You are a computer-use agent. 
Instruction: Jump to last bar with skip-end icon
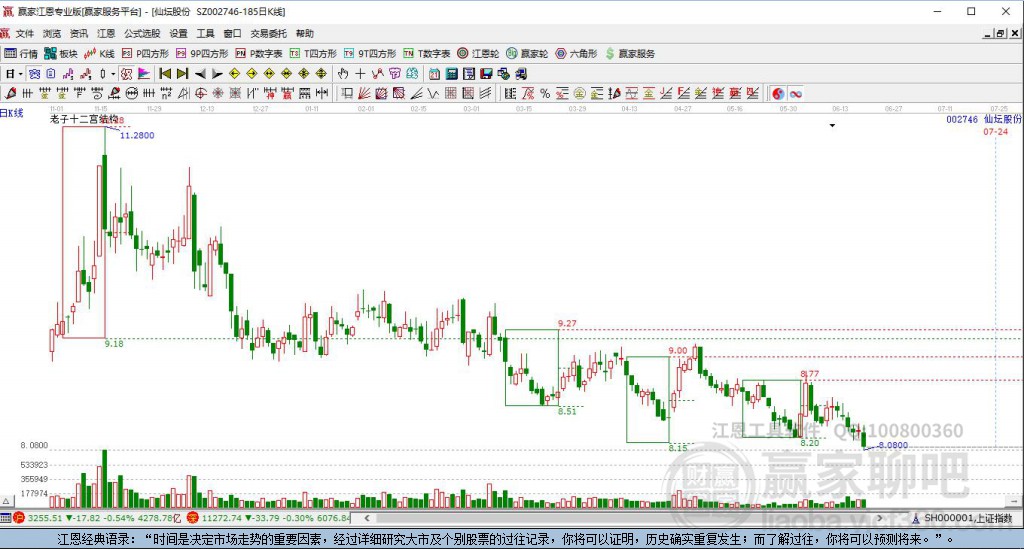pyautogui.click(x=183, y=74)
